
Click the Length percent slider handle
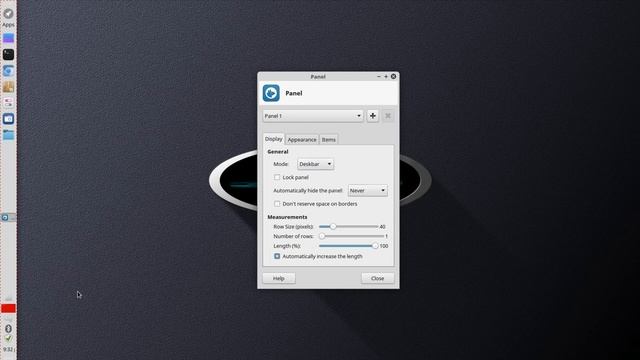click(375, 246)
